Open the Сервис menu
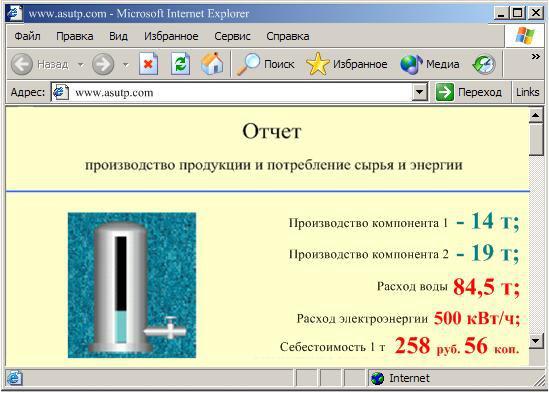 232,36
